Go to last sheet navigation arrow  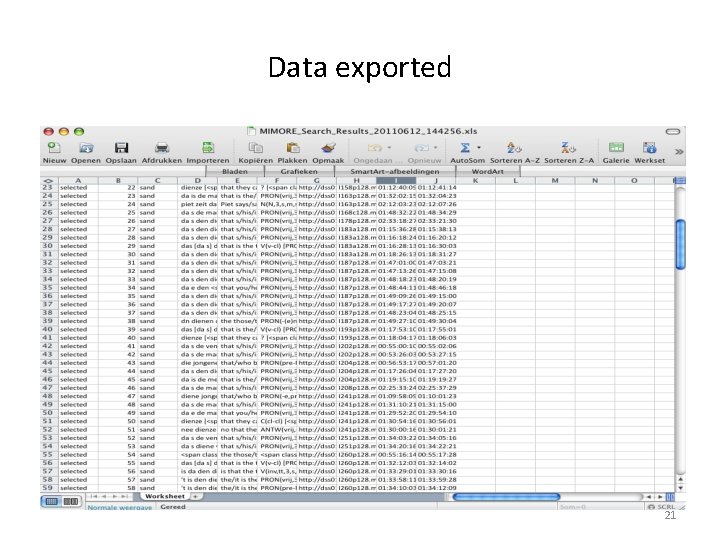coord(124,496)
